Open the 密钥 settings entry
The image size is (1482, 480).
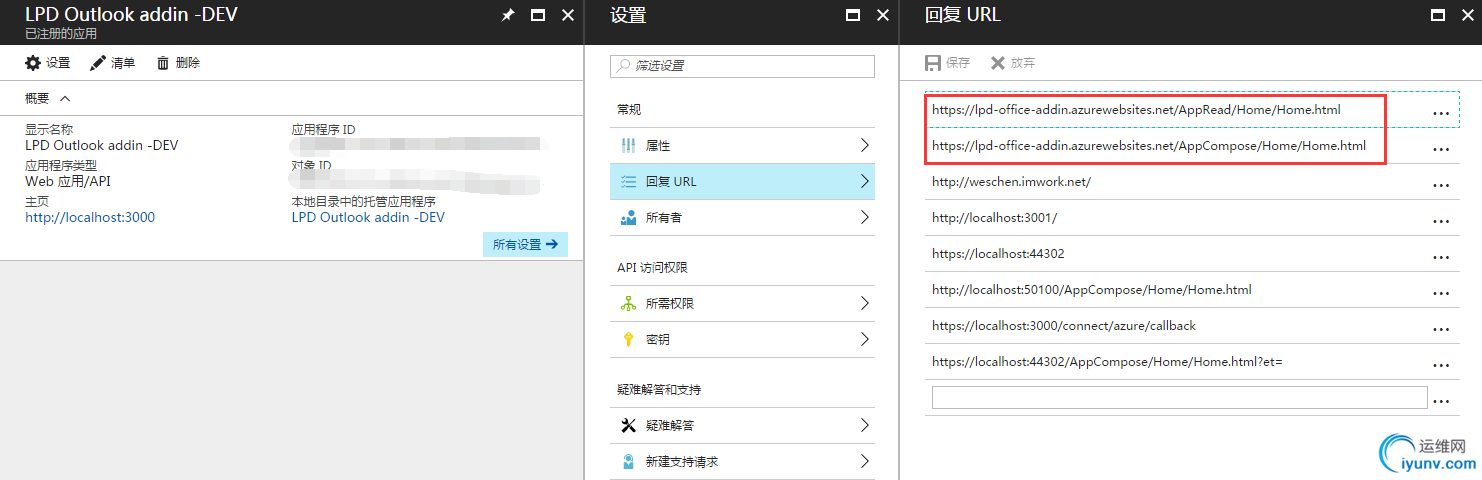pos(742,339)
